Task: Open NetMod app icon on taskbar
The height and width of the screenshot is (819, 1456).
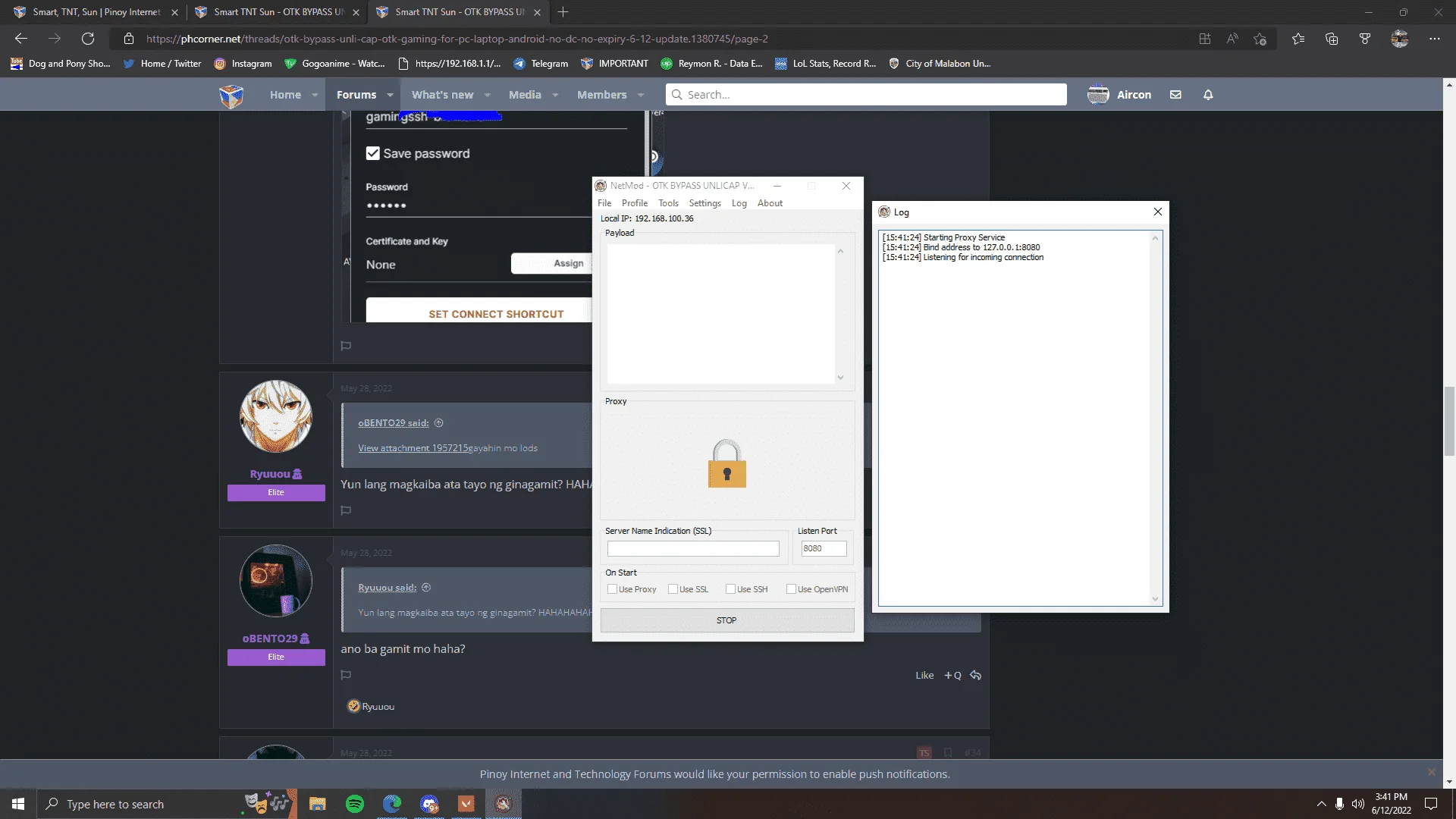Action: coord(504,804)
